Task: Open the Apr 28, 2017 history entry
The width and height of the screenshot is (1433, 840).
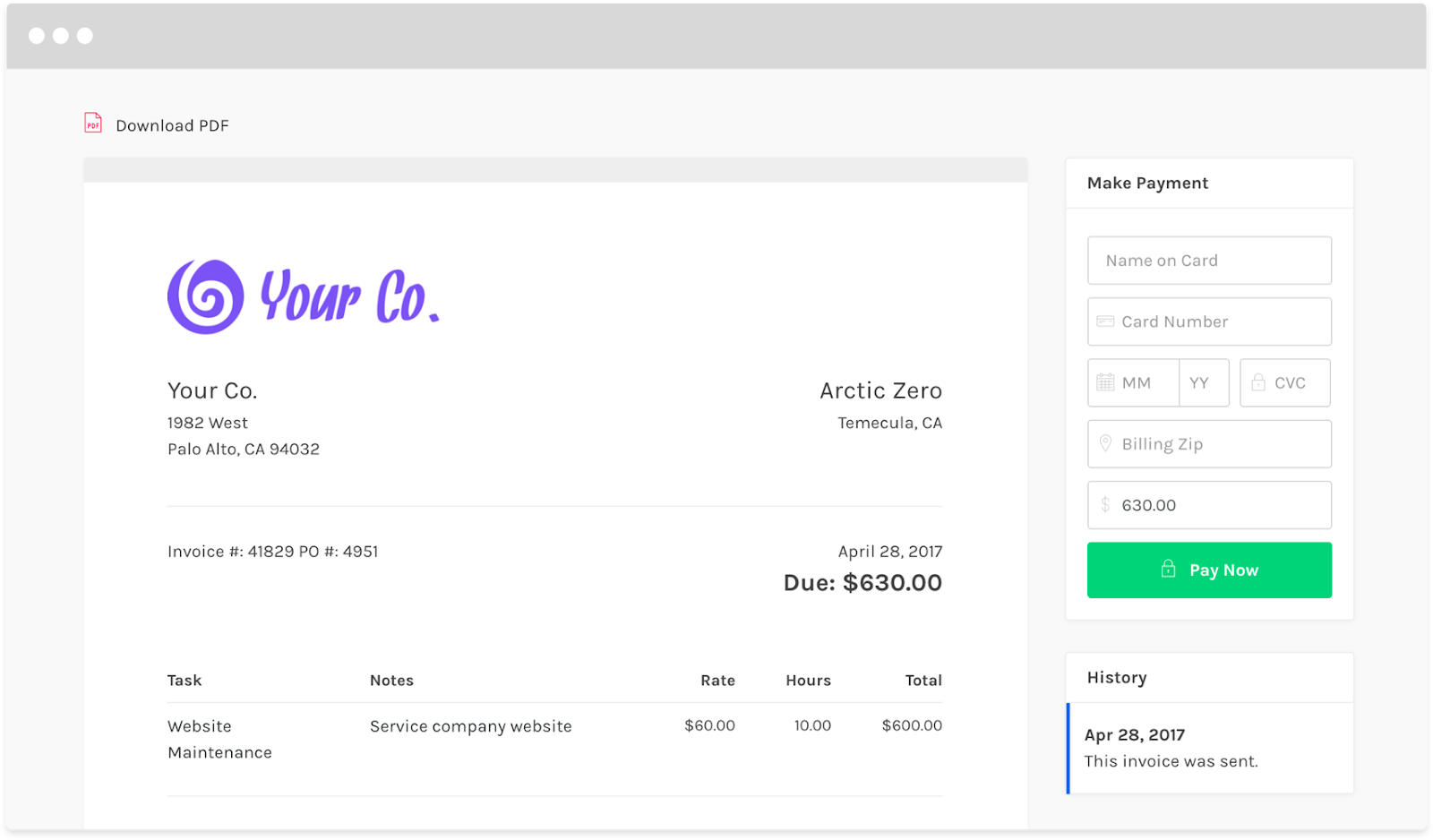Action: coord(1210,748)
